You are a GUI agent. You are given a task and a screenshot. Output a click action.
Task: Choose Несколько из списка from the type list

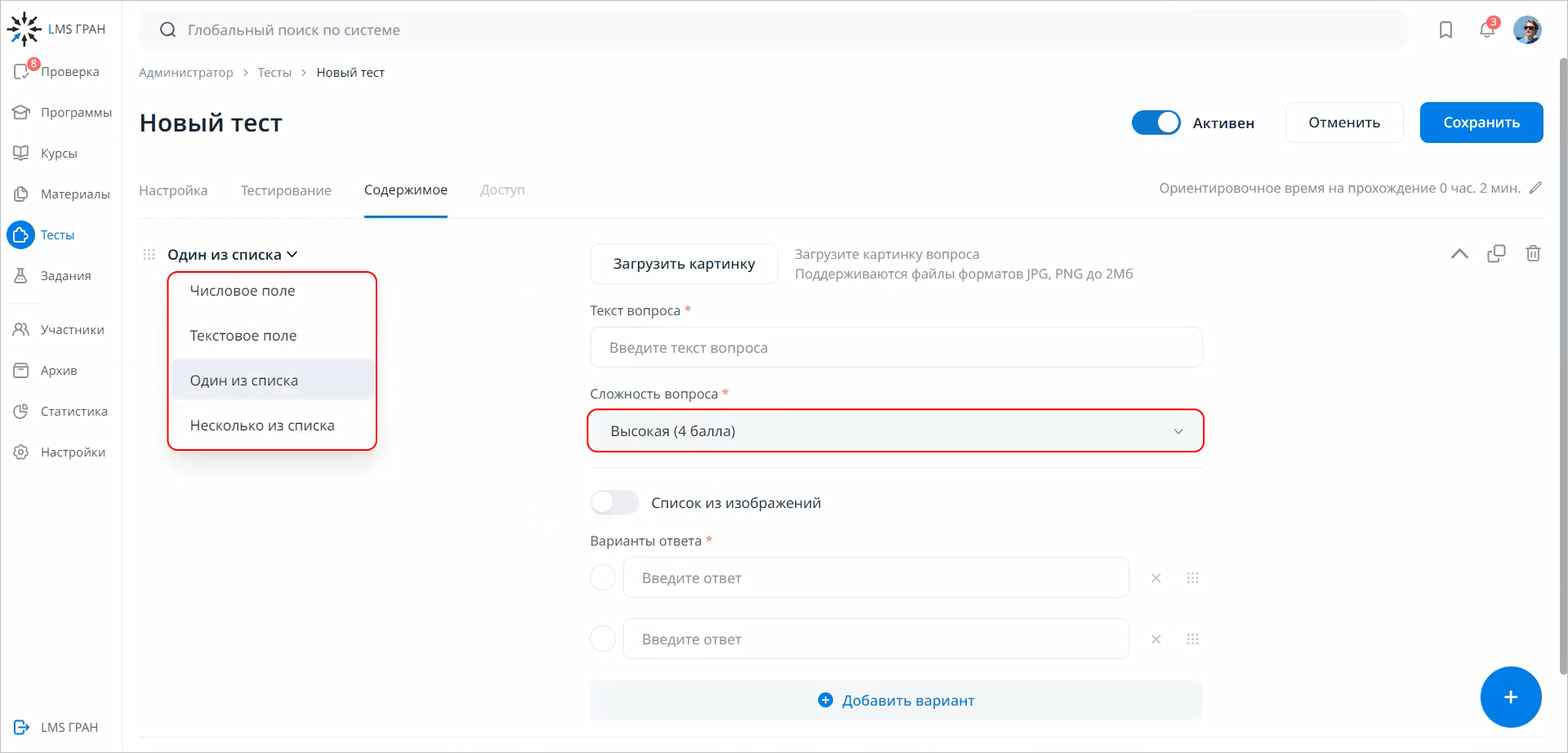tap(262, 425)
